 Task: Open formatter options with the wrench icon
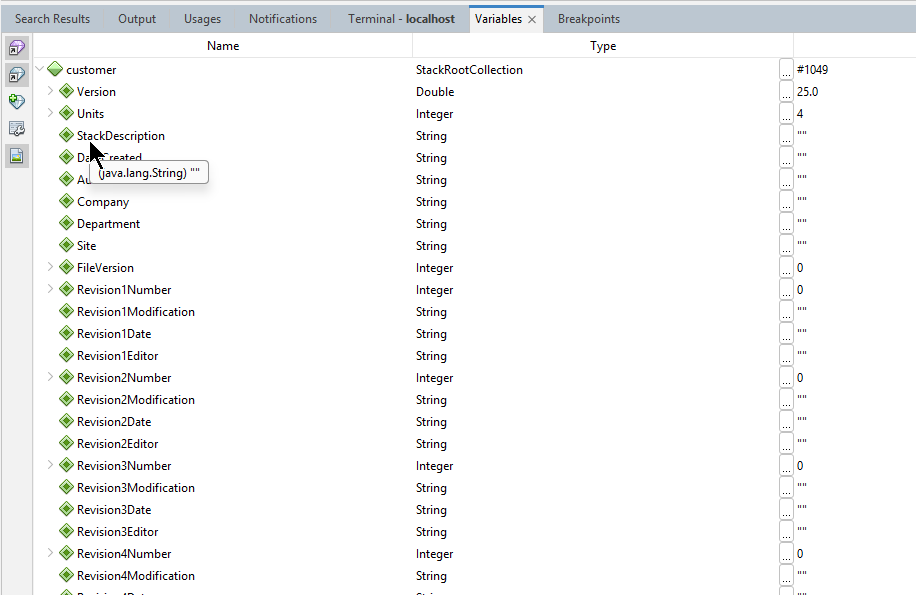tap(17, 129)
